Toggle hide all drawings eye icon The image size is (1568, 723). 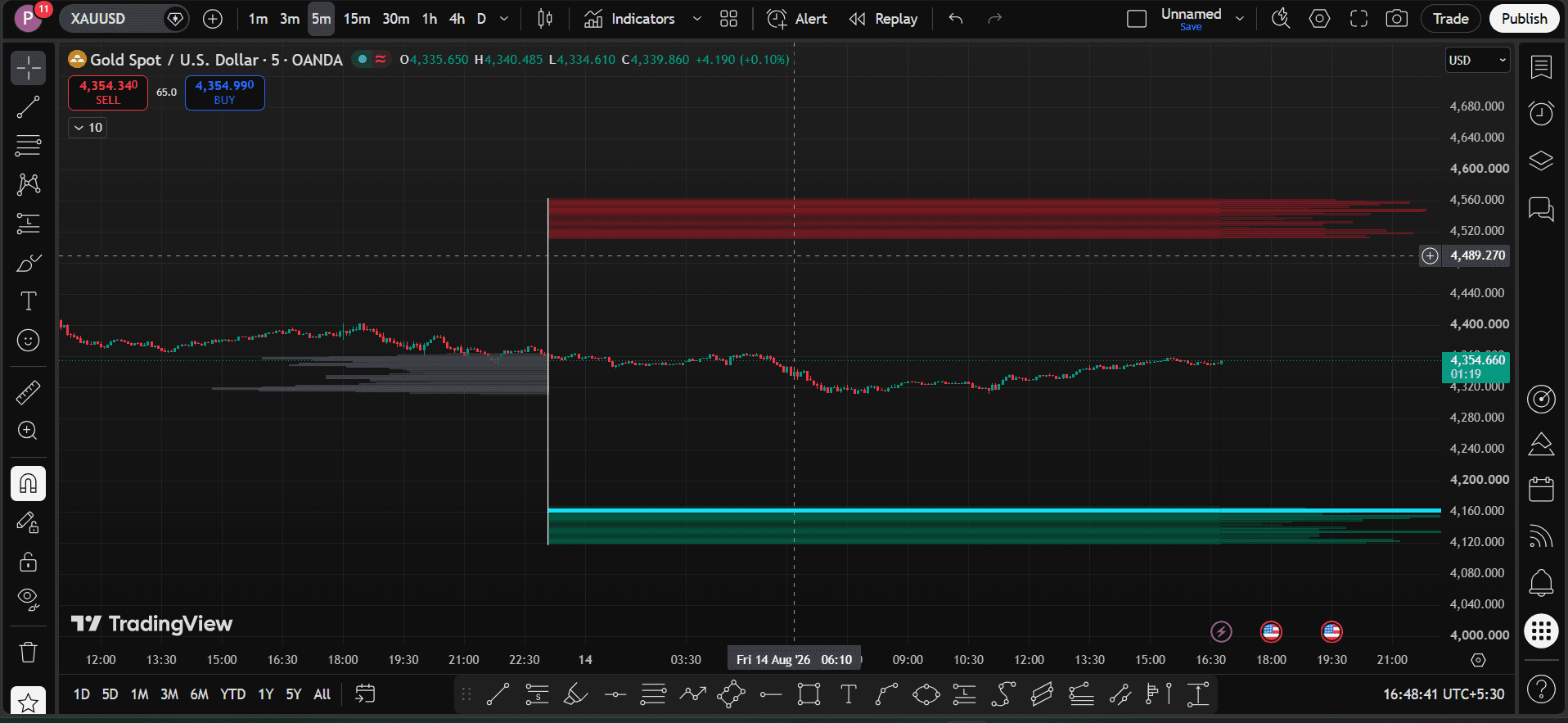click(x=29, y=599)
